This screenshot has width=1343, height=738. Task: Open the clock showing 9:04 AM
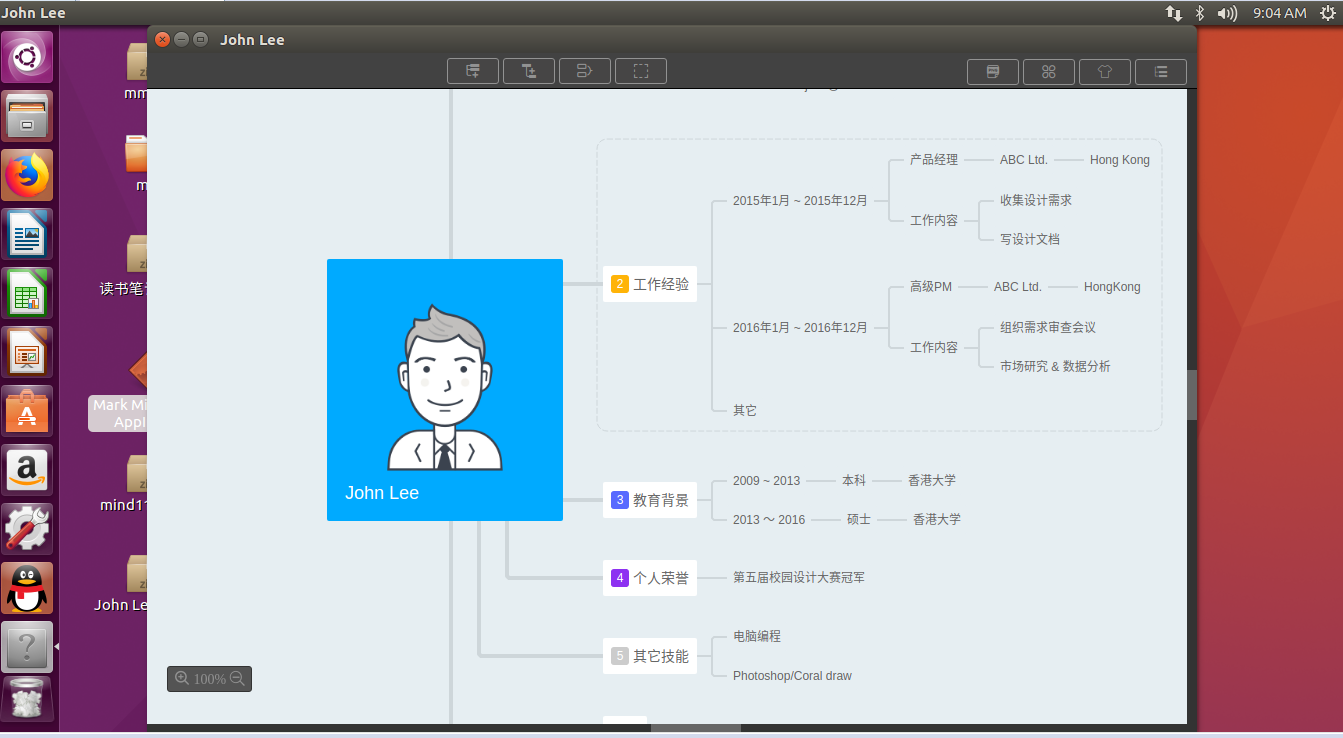(1281, 13)
